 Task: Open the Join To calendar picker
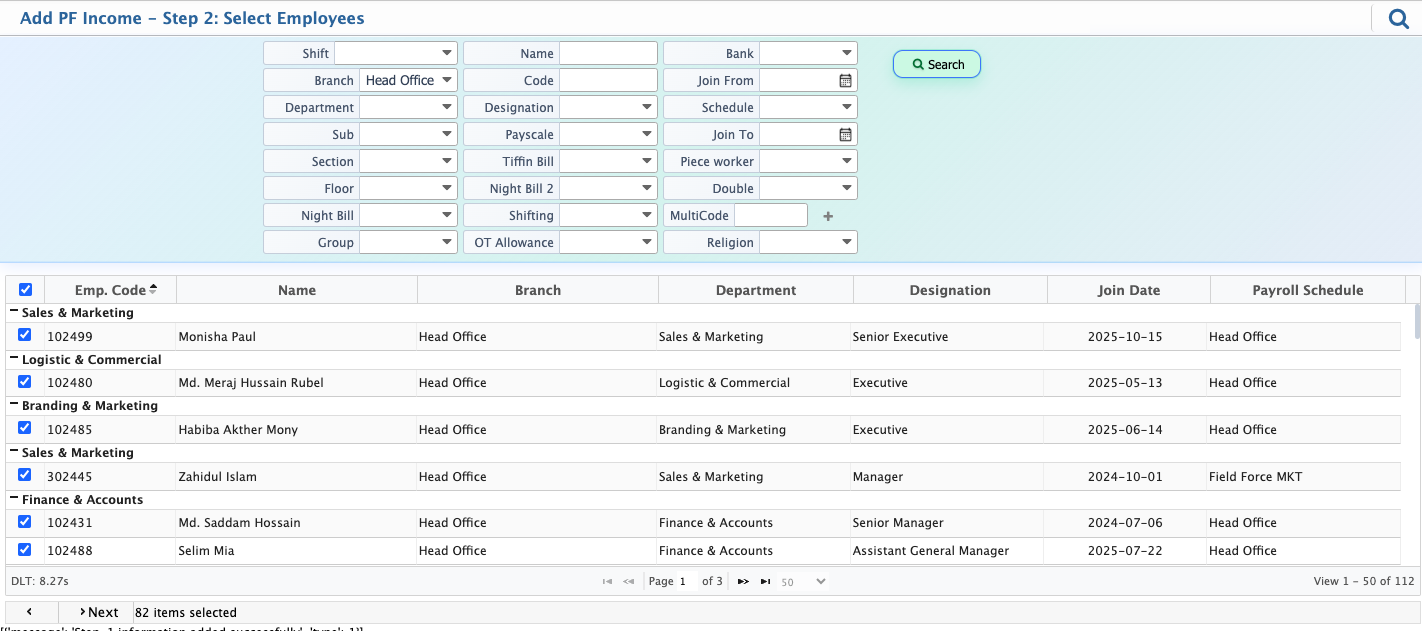click(845, 134)
